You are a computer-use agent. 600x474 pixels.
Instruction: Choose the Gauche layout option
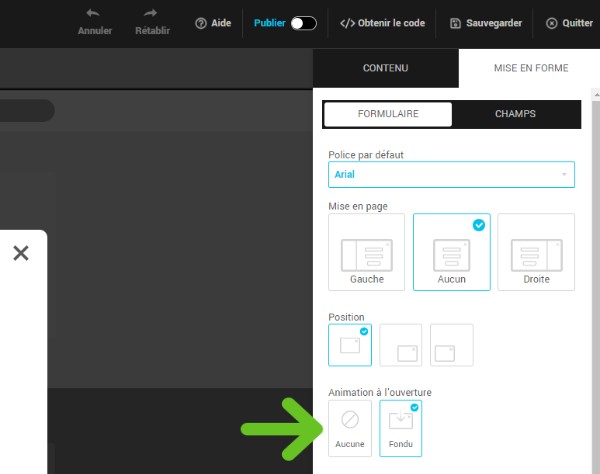tap(366, 252)
